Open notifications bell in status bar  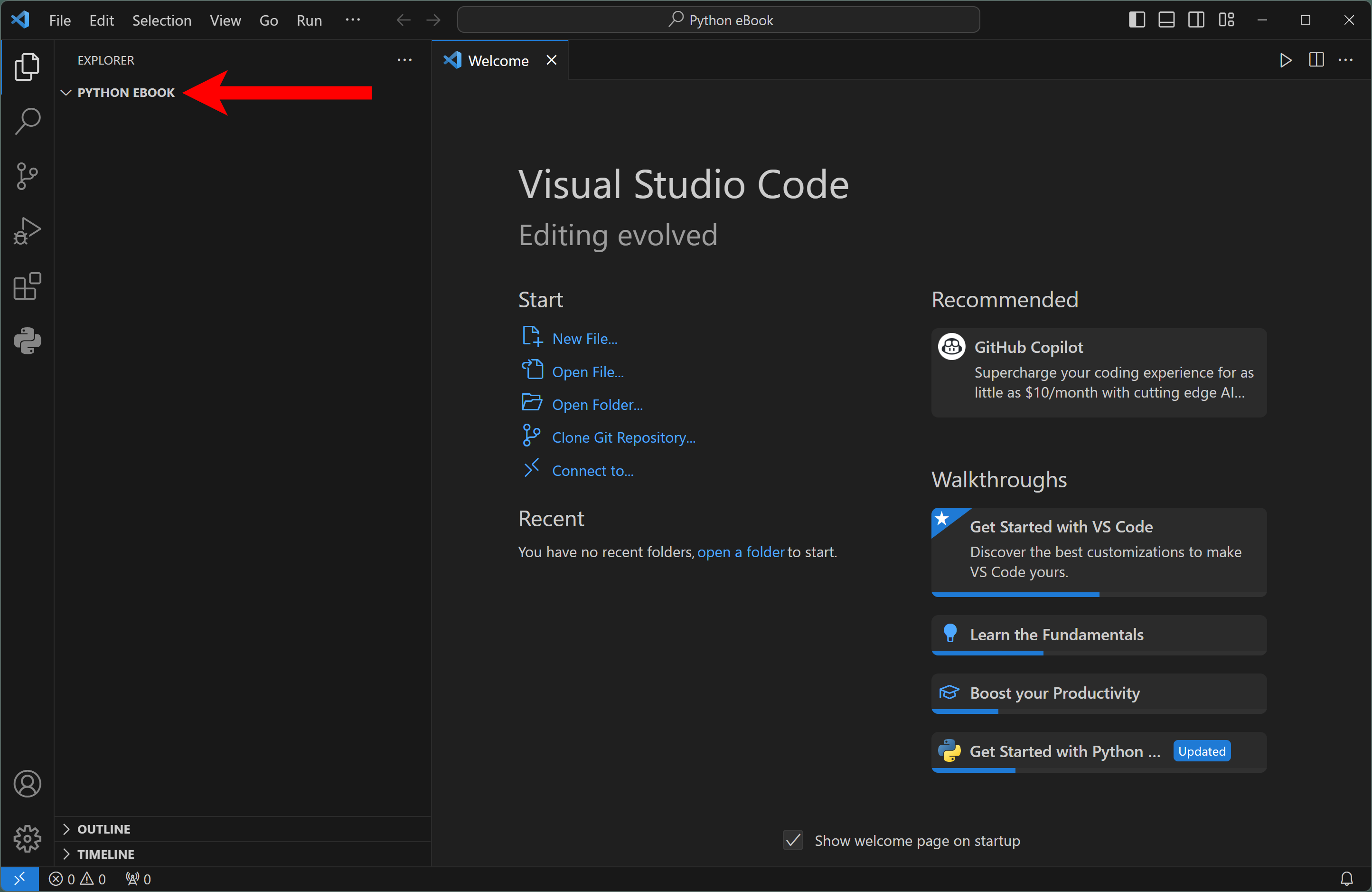[1347, 879]
